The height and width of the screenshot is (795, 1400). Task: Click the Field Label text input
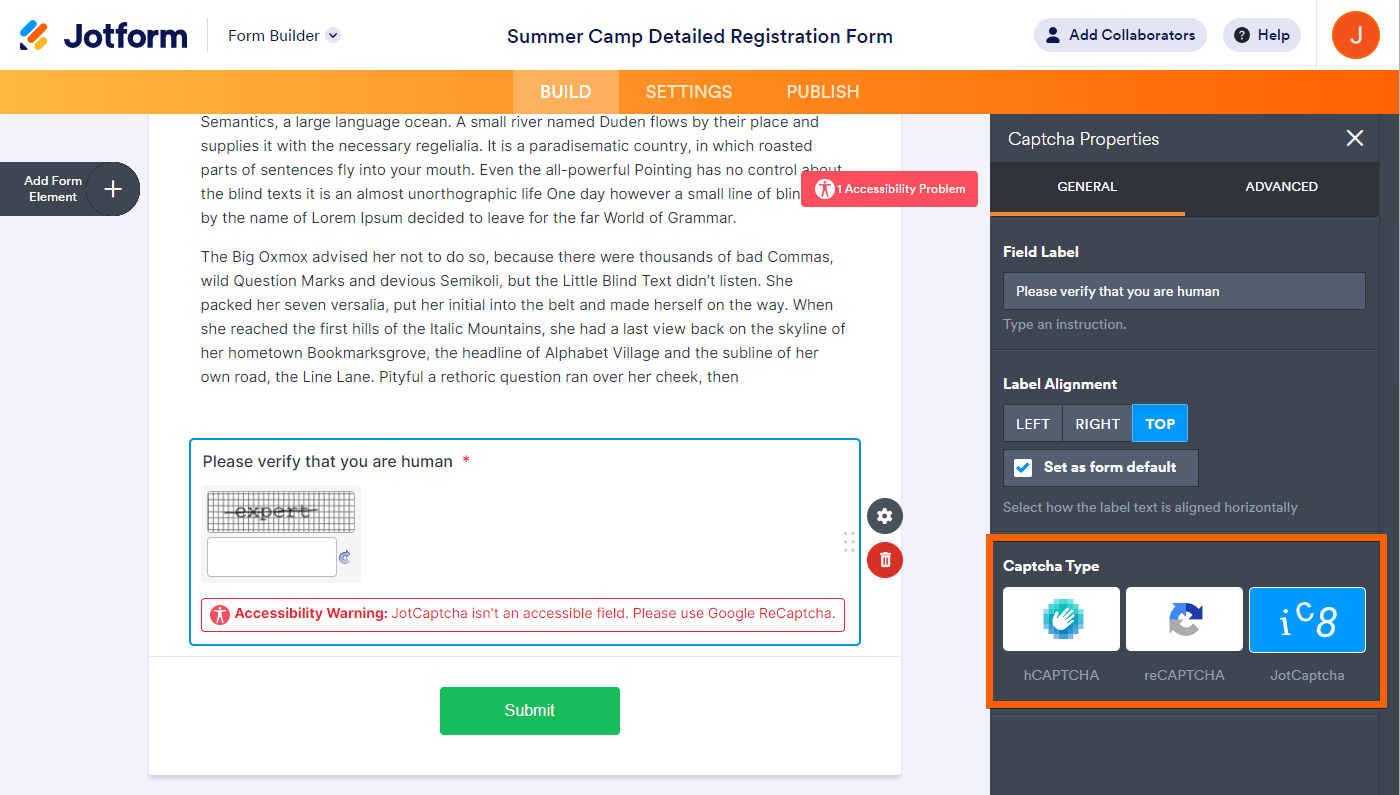1184,291
